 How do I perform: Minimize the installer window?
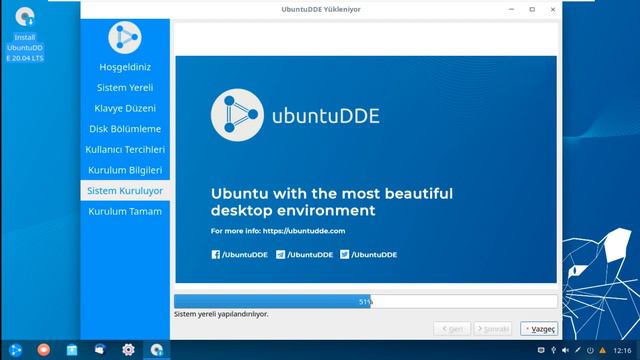click(511, 9)
